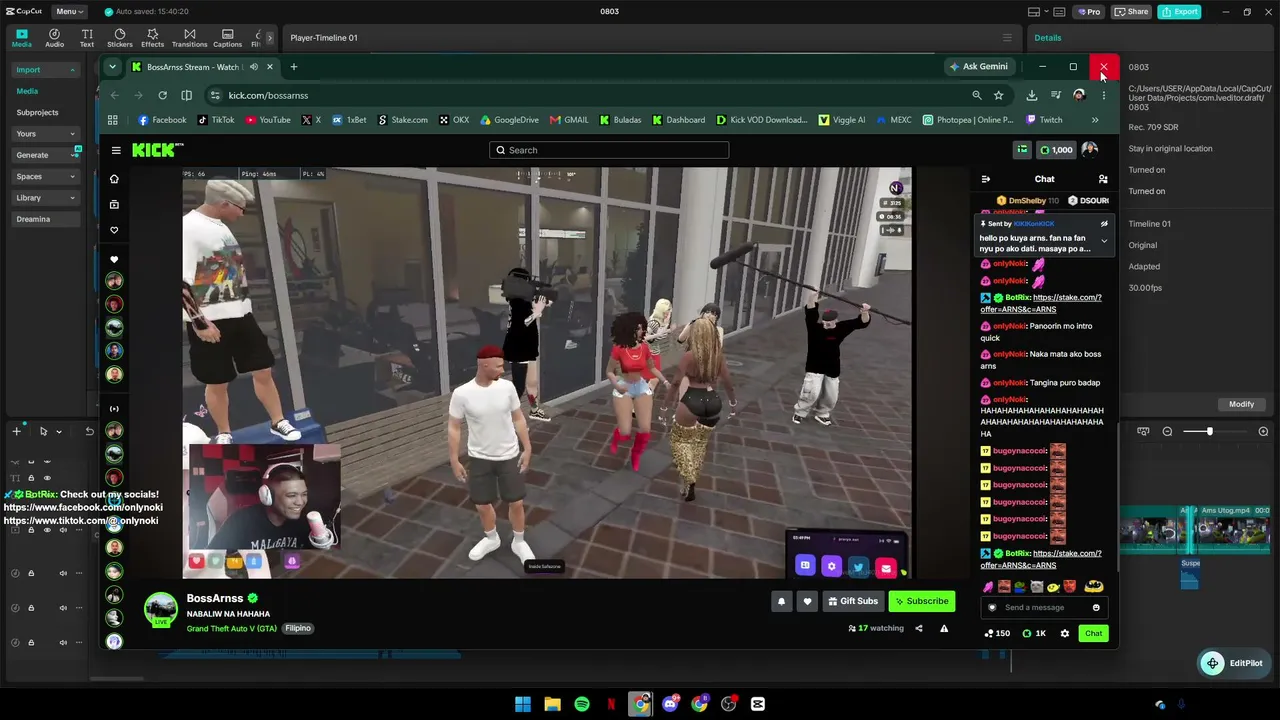Open CapCut layout options dropdown
1280x720 pixels.
(1038, 12)
